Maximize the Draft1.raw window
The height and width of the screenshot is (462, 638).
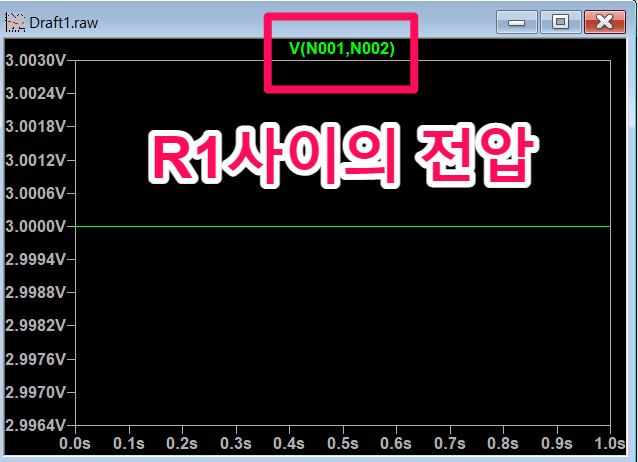pos(561,22)
